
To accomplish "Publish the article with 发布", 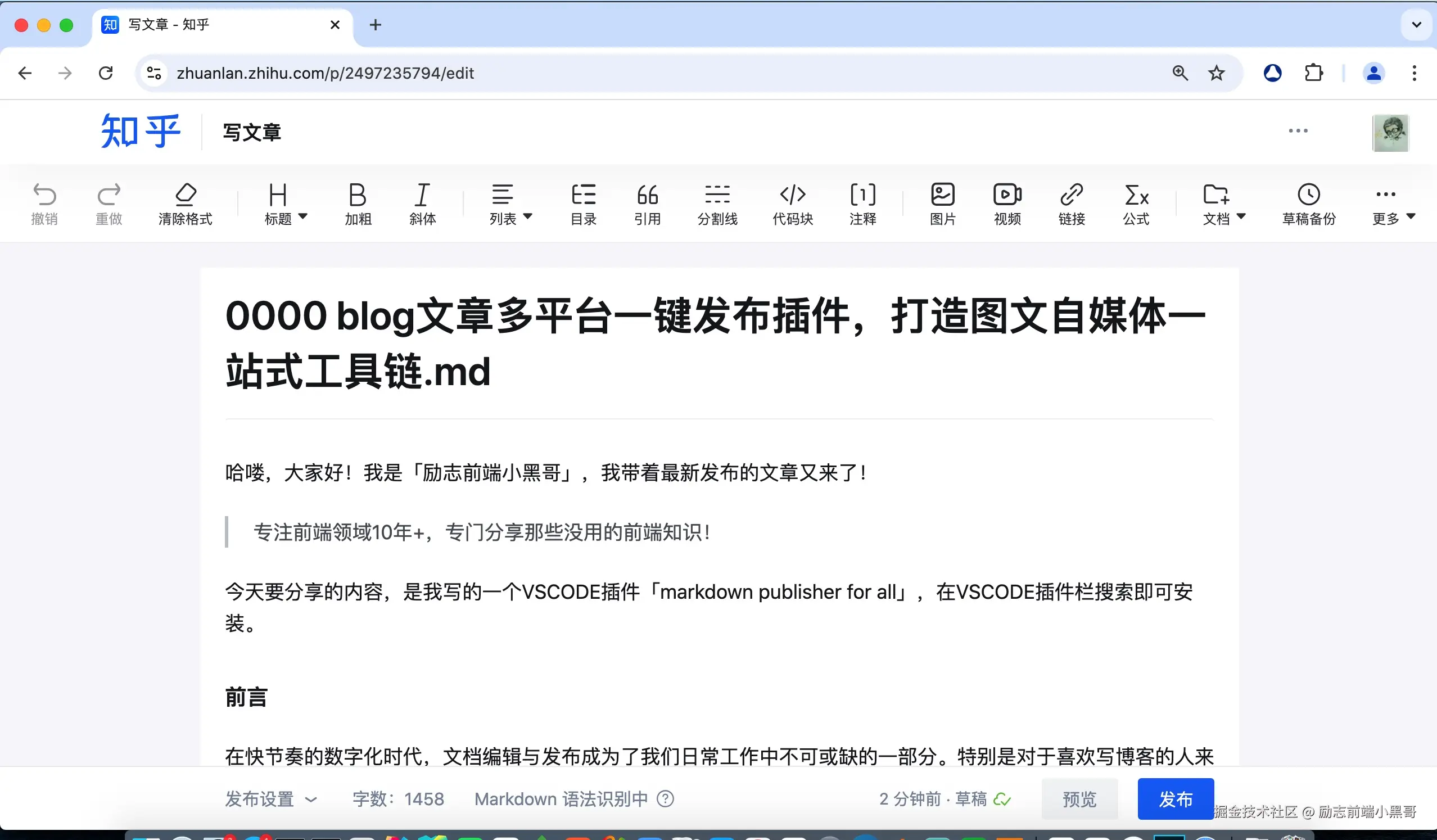I will coord(1175,799).
